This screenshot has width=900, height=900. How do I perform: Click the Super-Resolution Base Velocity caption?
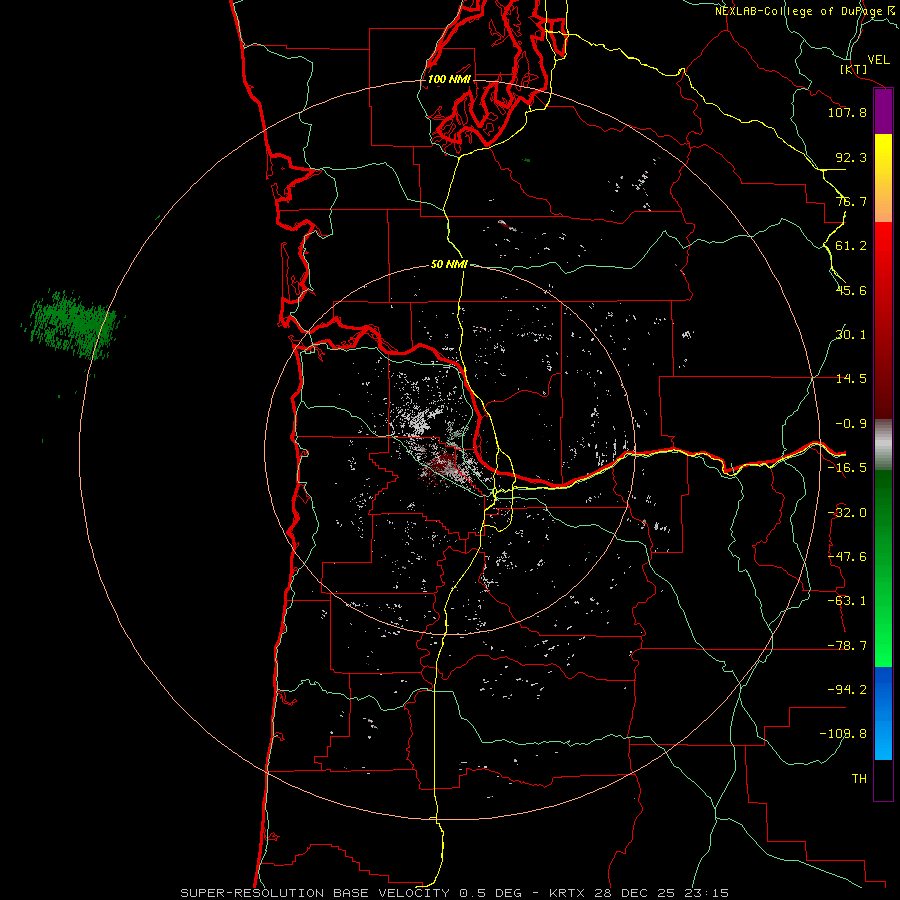coord(455,893)
